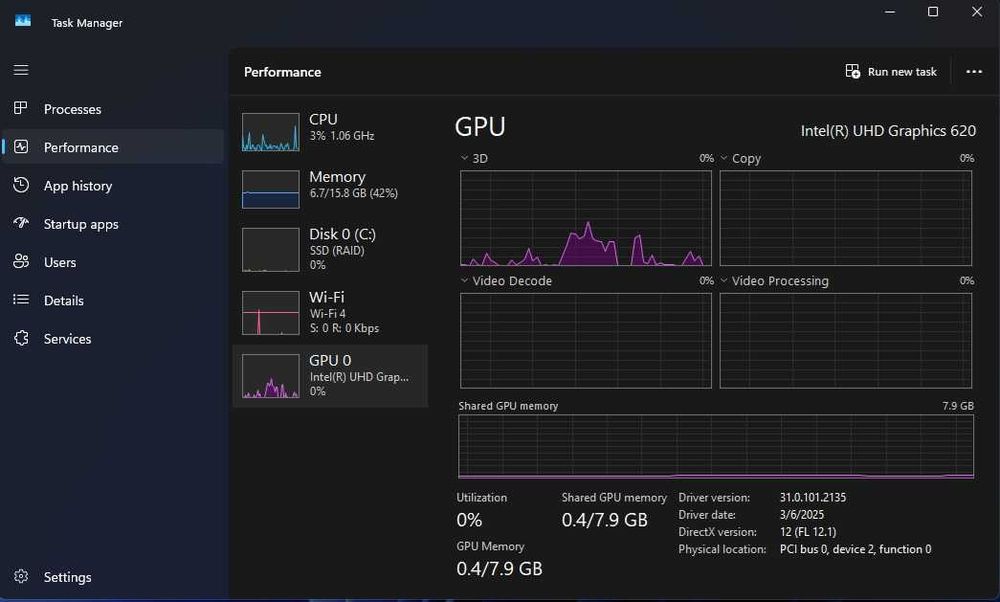
Task: Click the Startup apps icon
Action: [21, 224]
